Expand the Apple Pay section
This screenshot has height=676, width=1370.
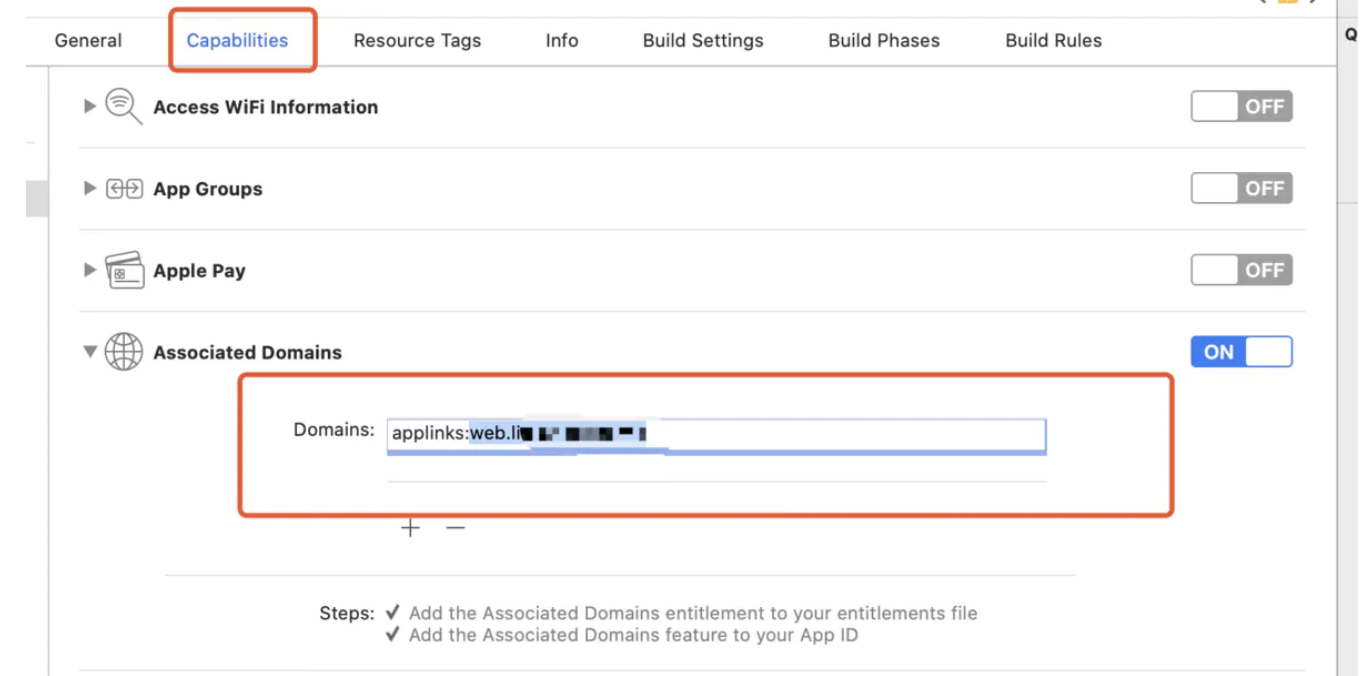pyautogui.click(x=90, y=270)
